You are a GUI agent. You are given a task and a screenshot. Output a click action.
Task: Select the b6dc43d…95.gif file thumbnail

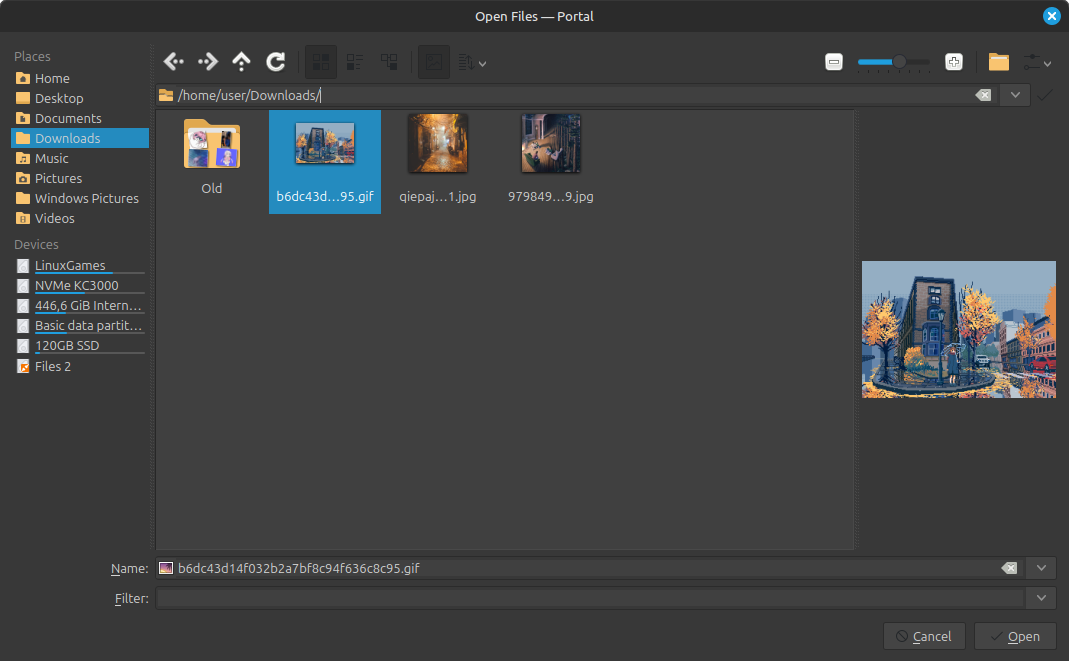coord(325,162)
